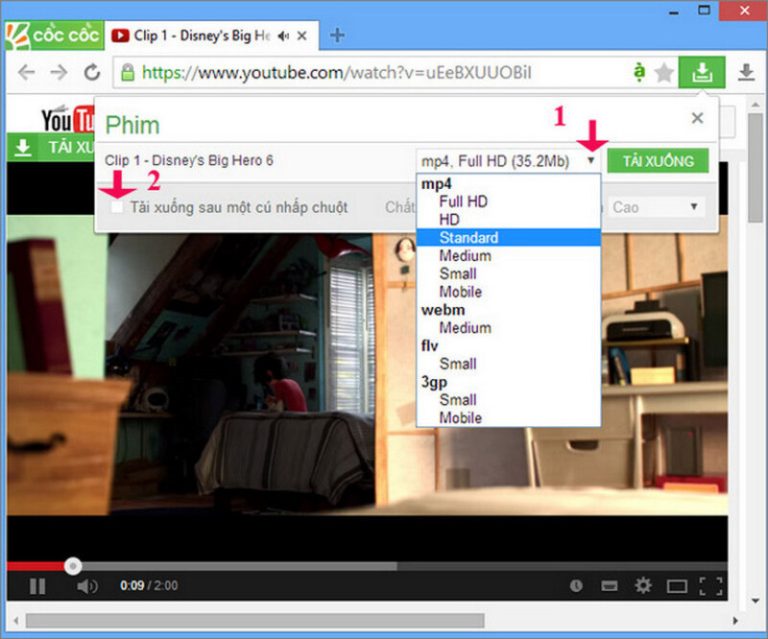Go forward to the next page
Screen dimensions: 768x639
59,72
